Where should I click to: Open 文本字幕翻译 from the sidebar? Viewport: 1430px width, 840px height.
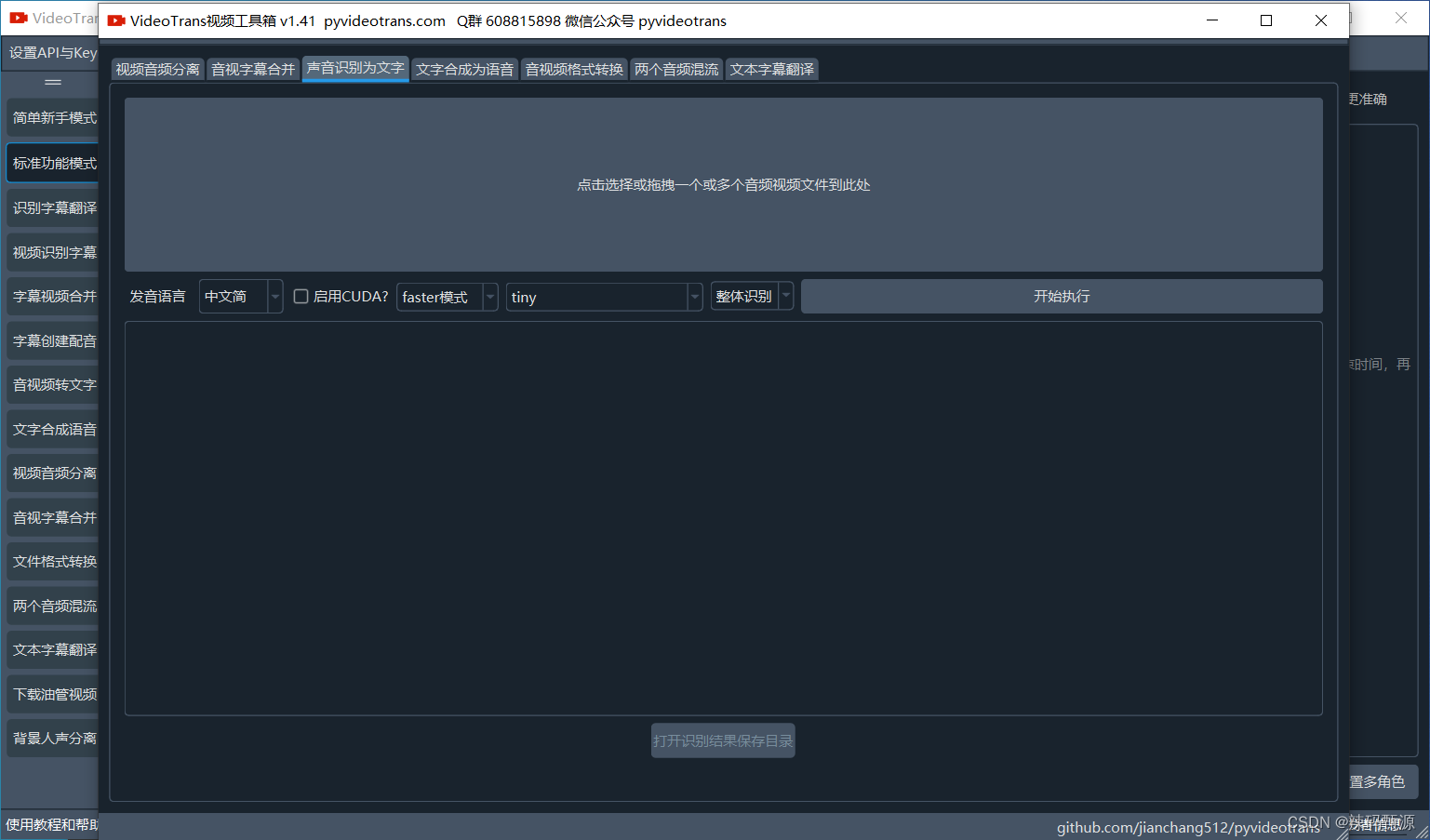click(53, 650)
